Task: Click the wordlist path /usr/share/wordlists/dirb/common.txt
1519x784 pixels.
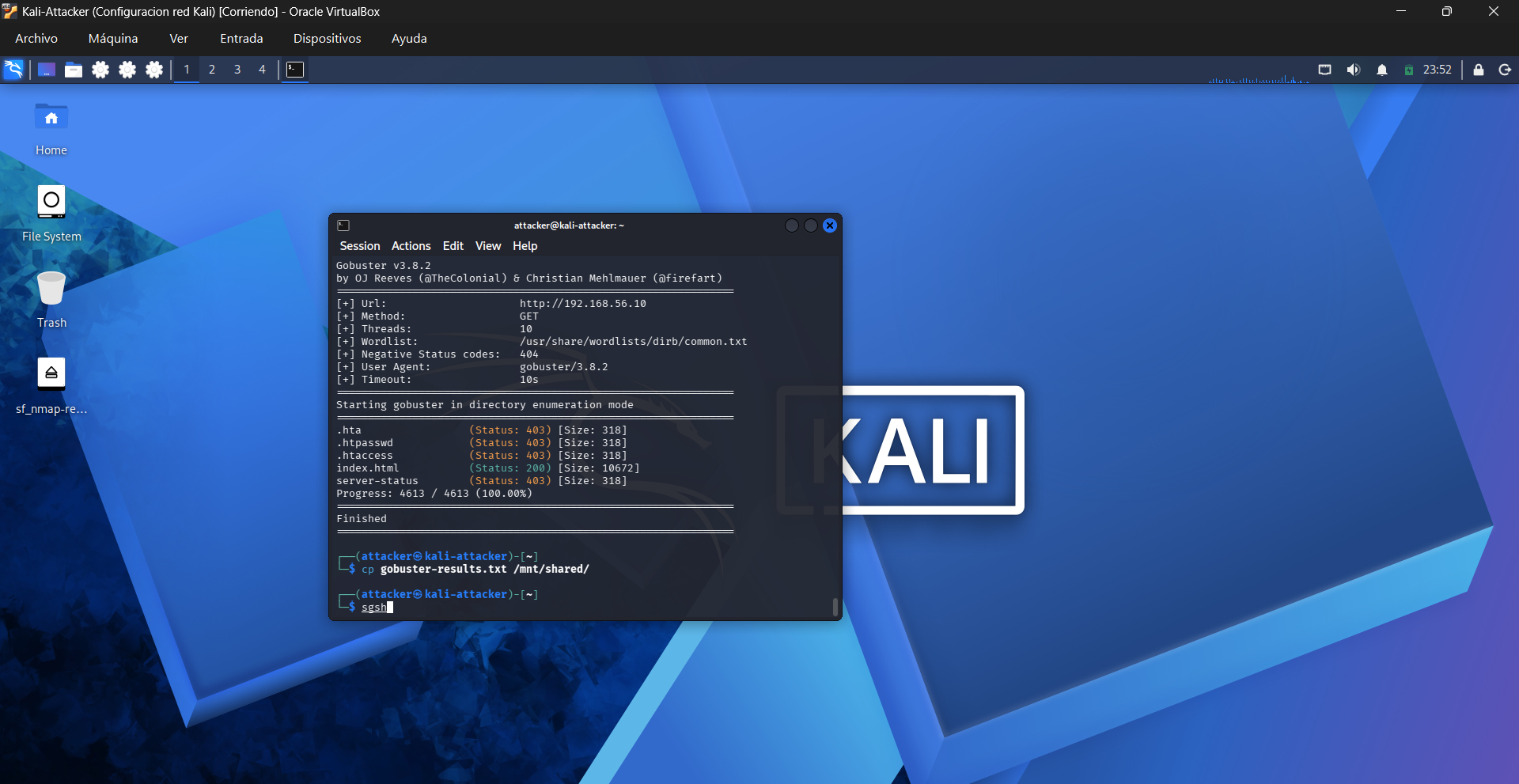Action: [634, 342]
